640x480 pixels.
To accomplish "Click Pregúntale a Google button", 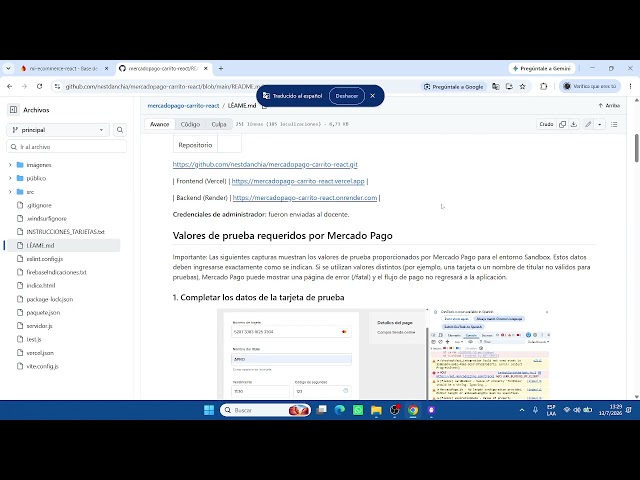I will click(x=453, y=87).
